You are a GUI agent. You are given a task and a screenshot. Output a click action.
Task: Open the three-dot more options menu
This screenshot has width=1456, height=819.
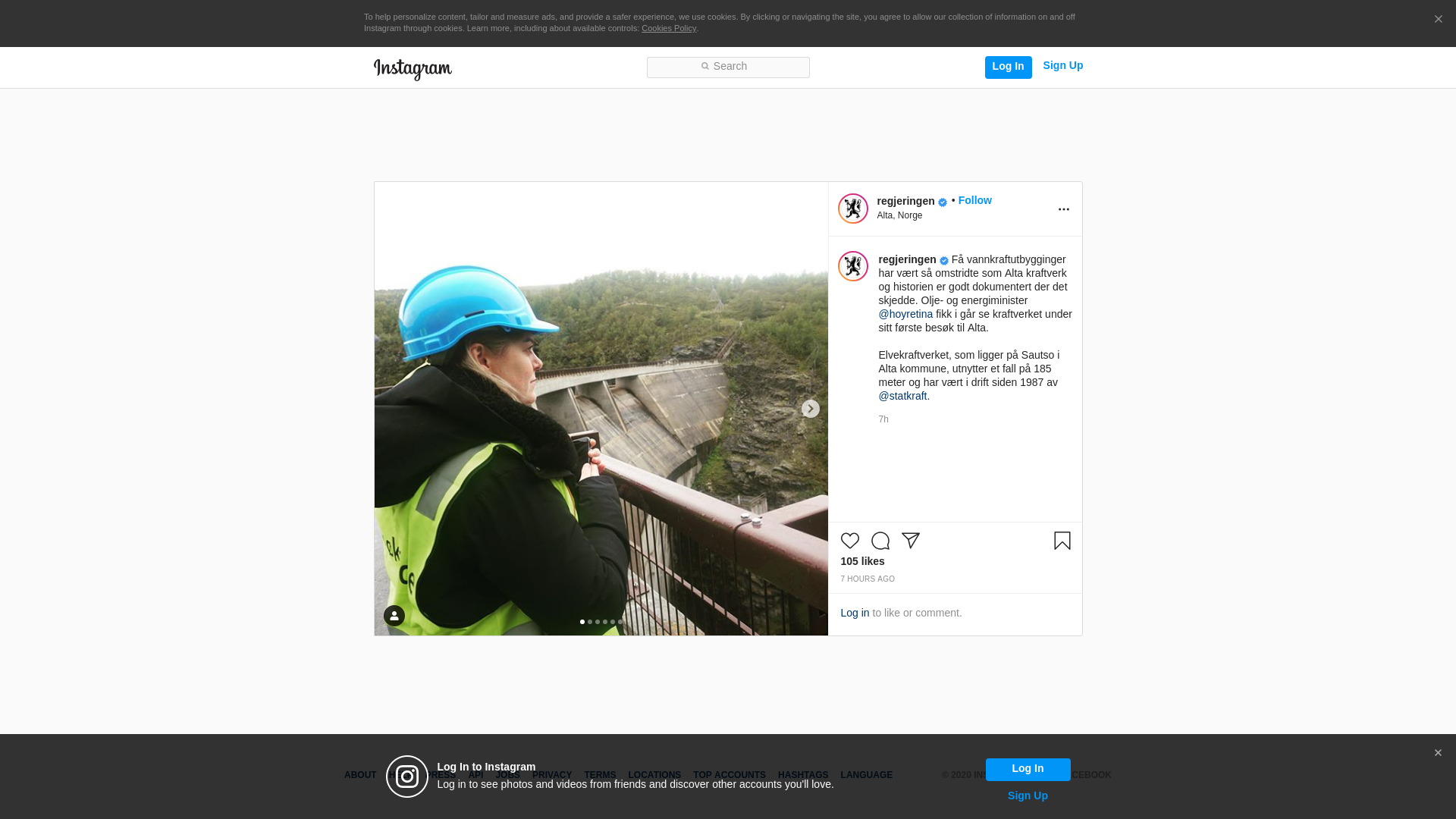point(1064,209)
